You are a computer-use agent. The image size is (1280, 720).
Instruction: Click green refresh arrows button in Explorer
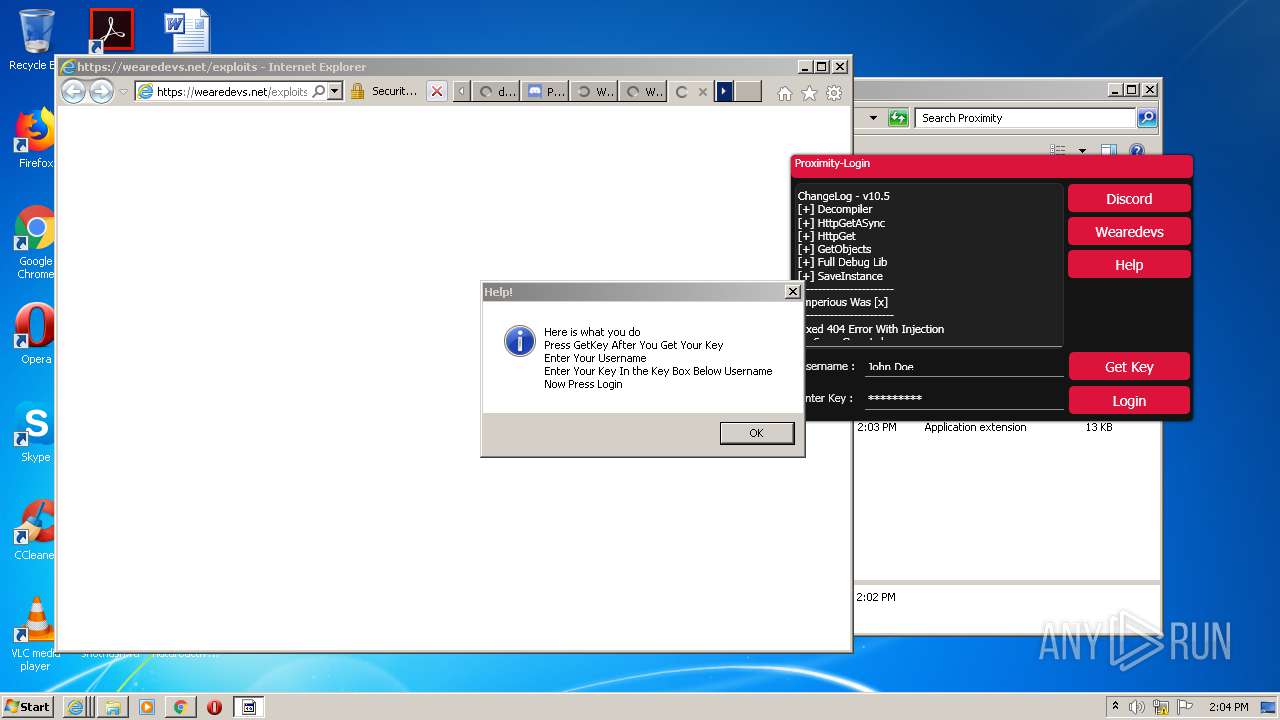coord(898,118)
